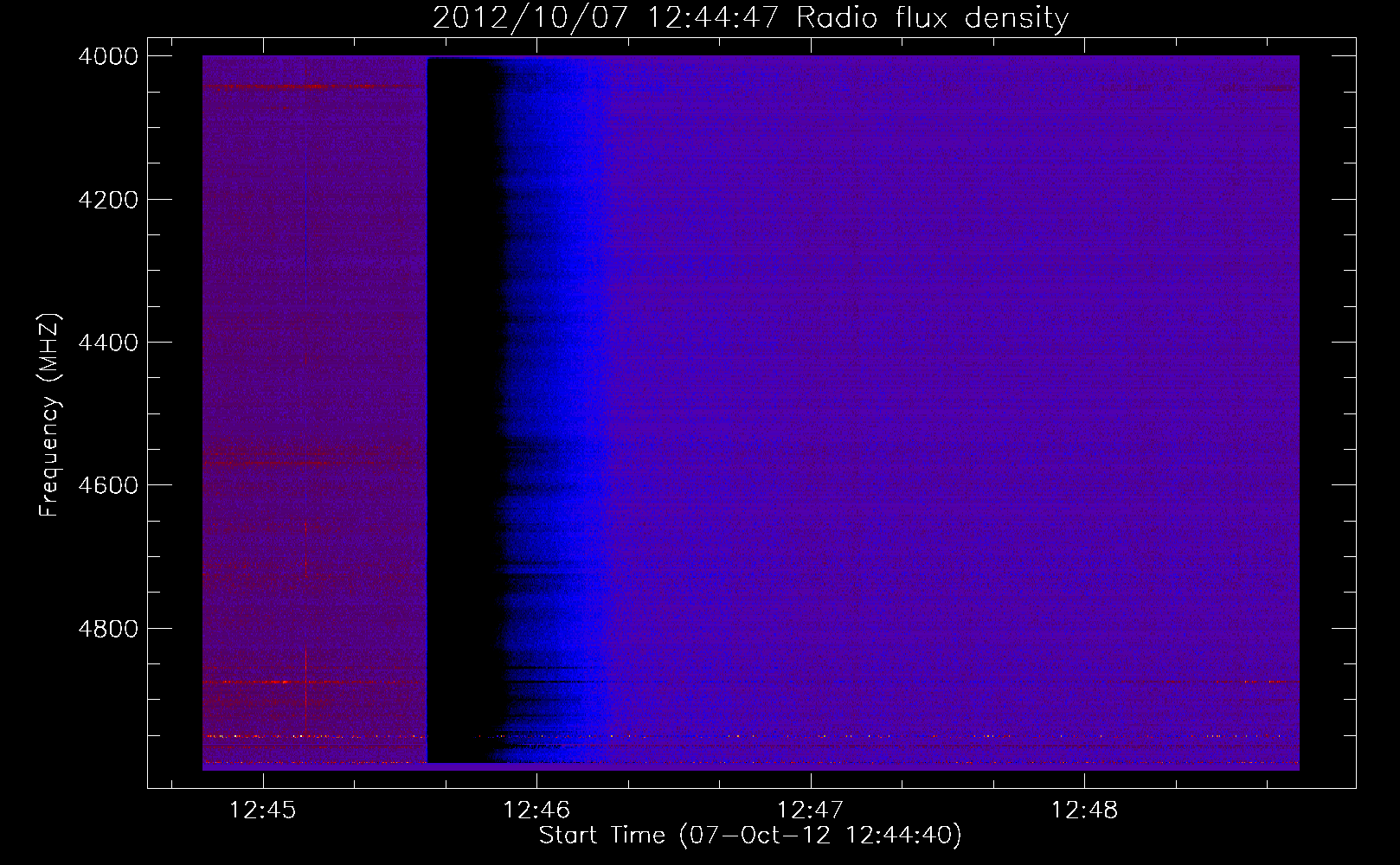The height and width of the screenshot is (865, 1400).
Task: Click the 4200 frequency axis label
Action: [107, 200]
